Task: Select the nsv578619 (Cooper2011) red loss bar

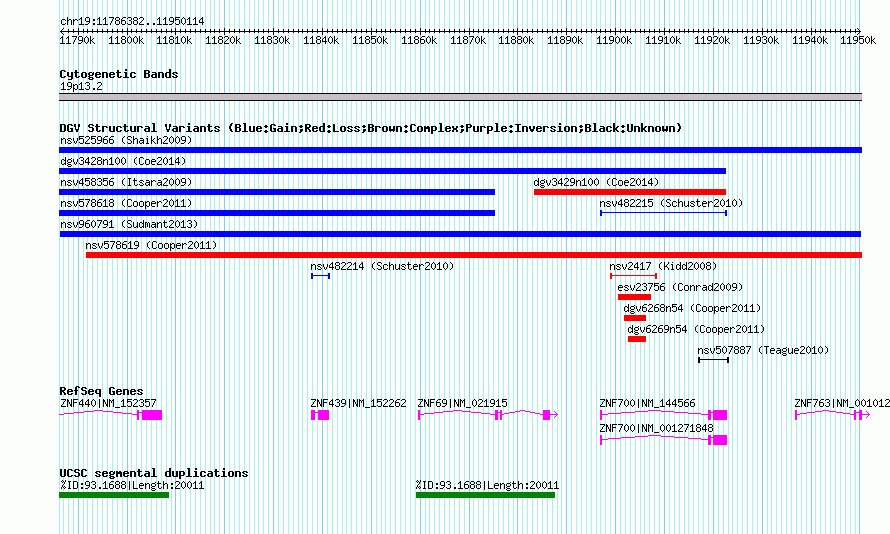Action: [474, 255]
